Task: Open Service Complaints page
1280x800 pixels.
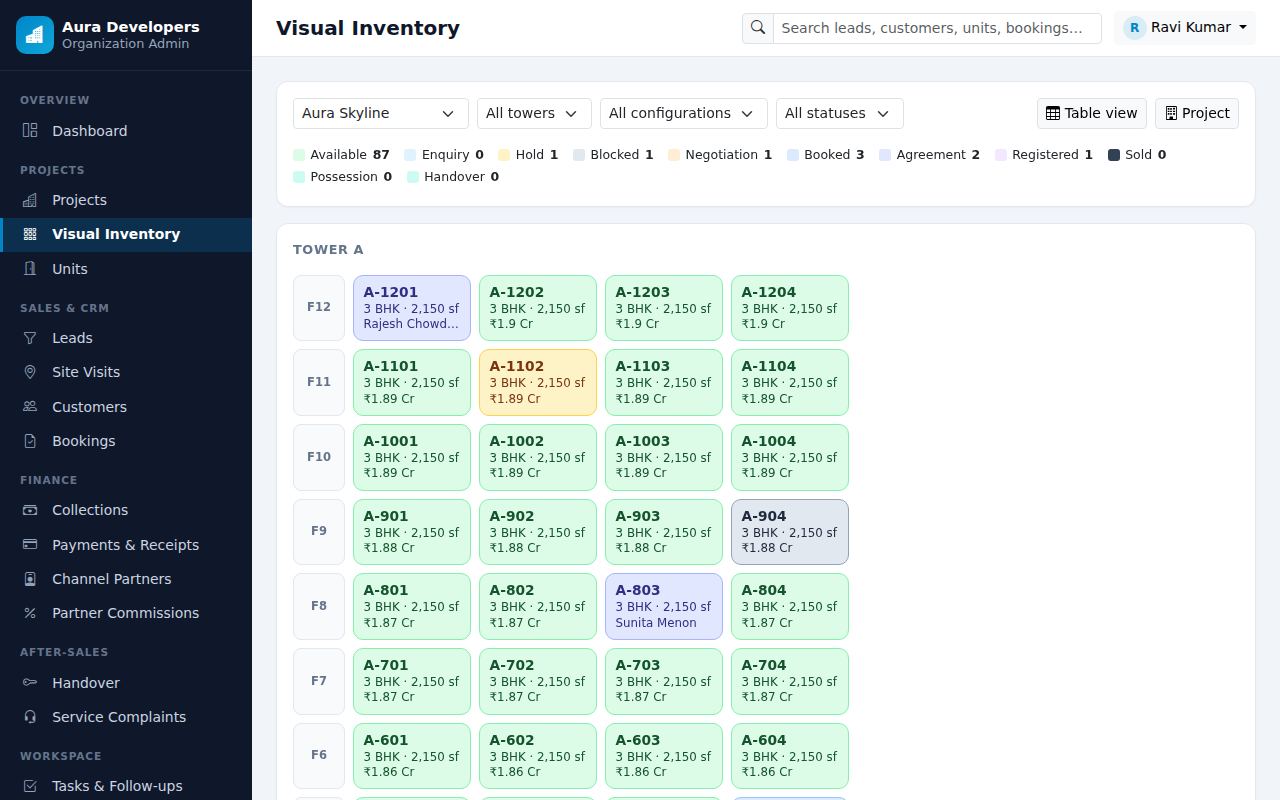Action: point(126,717)
